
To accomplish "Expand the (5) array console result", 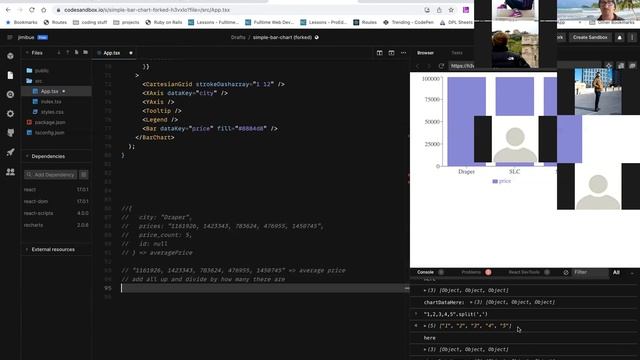I will 424,326.
